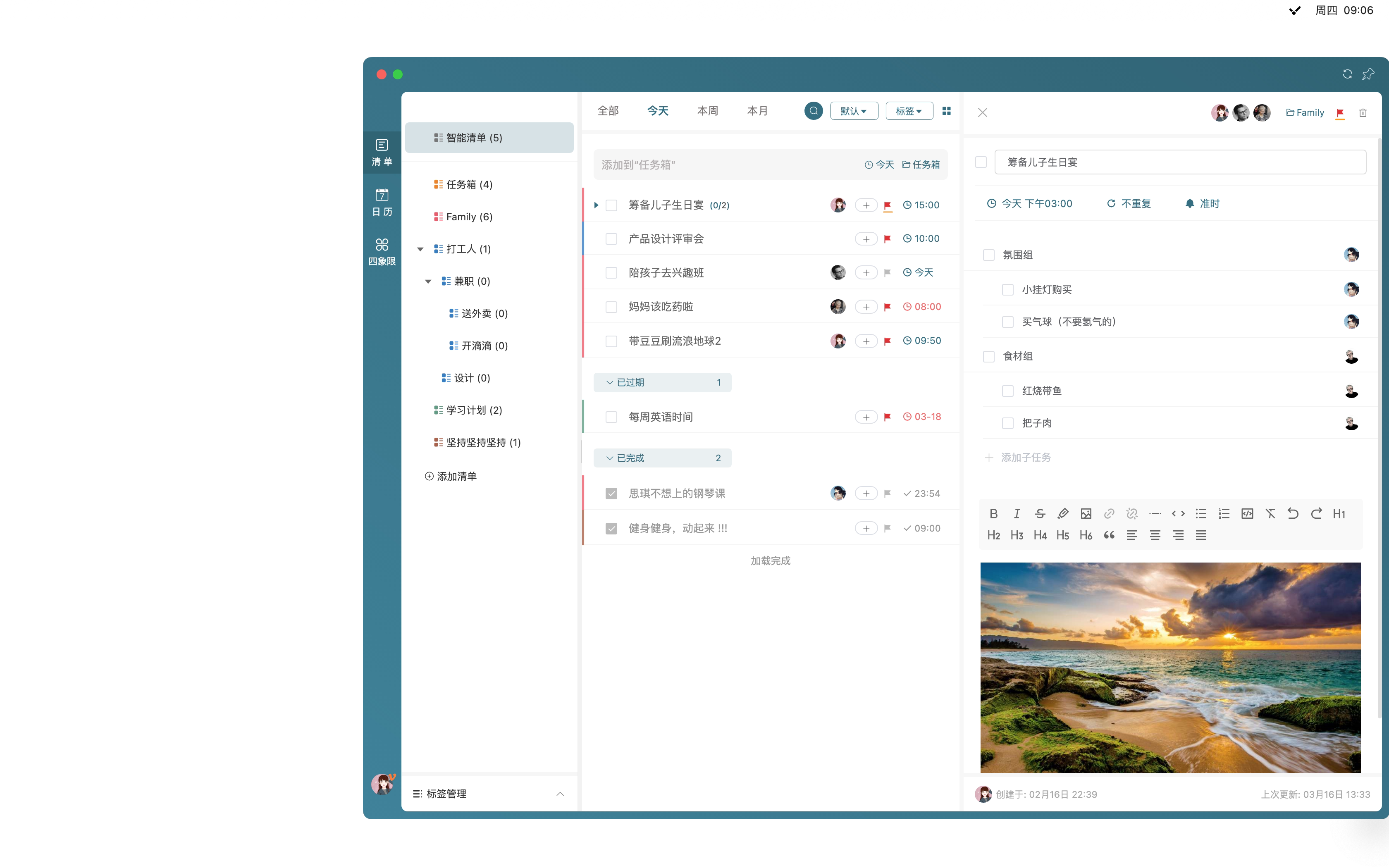Insert a blockquote
This screenshot has height=868, width=1389.
coord(1109,536)
